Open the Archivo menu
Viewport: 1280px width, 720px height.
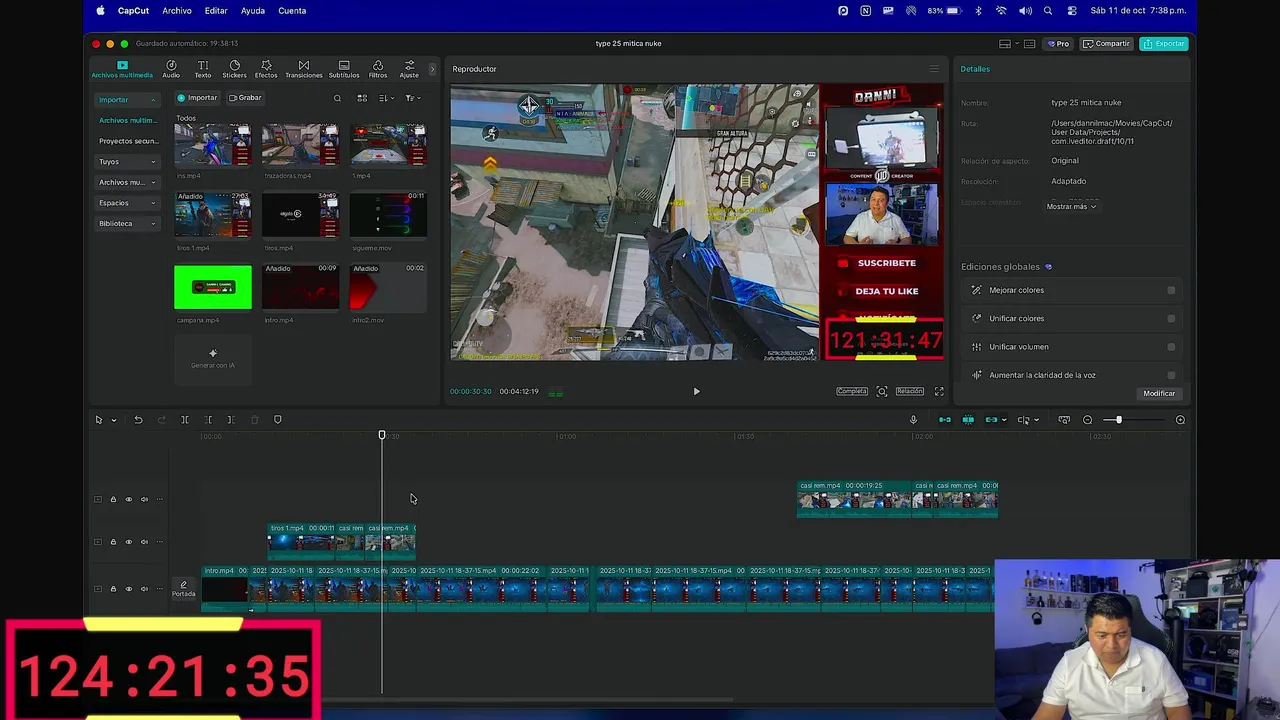(177, 11)
